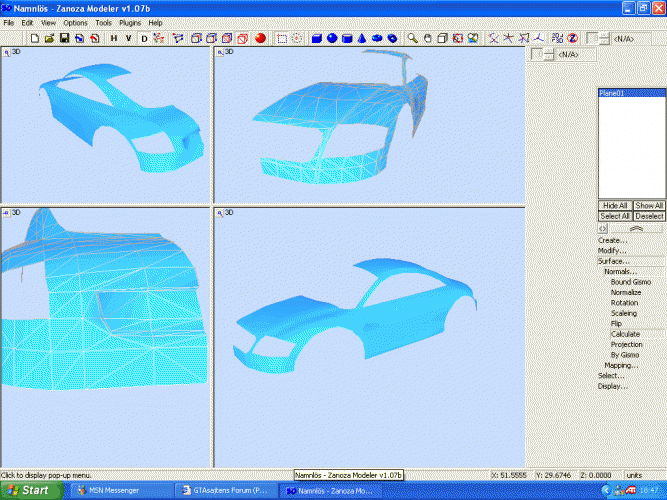Click the New file icon
This screenshot has height=500, width=667.
pos(35,38)
